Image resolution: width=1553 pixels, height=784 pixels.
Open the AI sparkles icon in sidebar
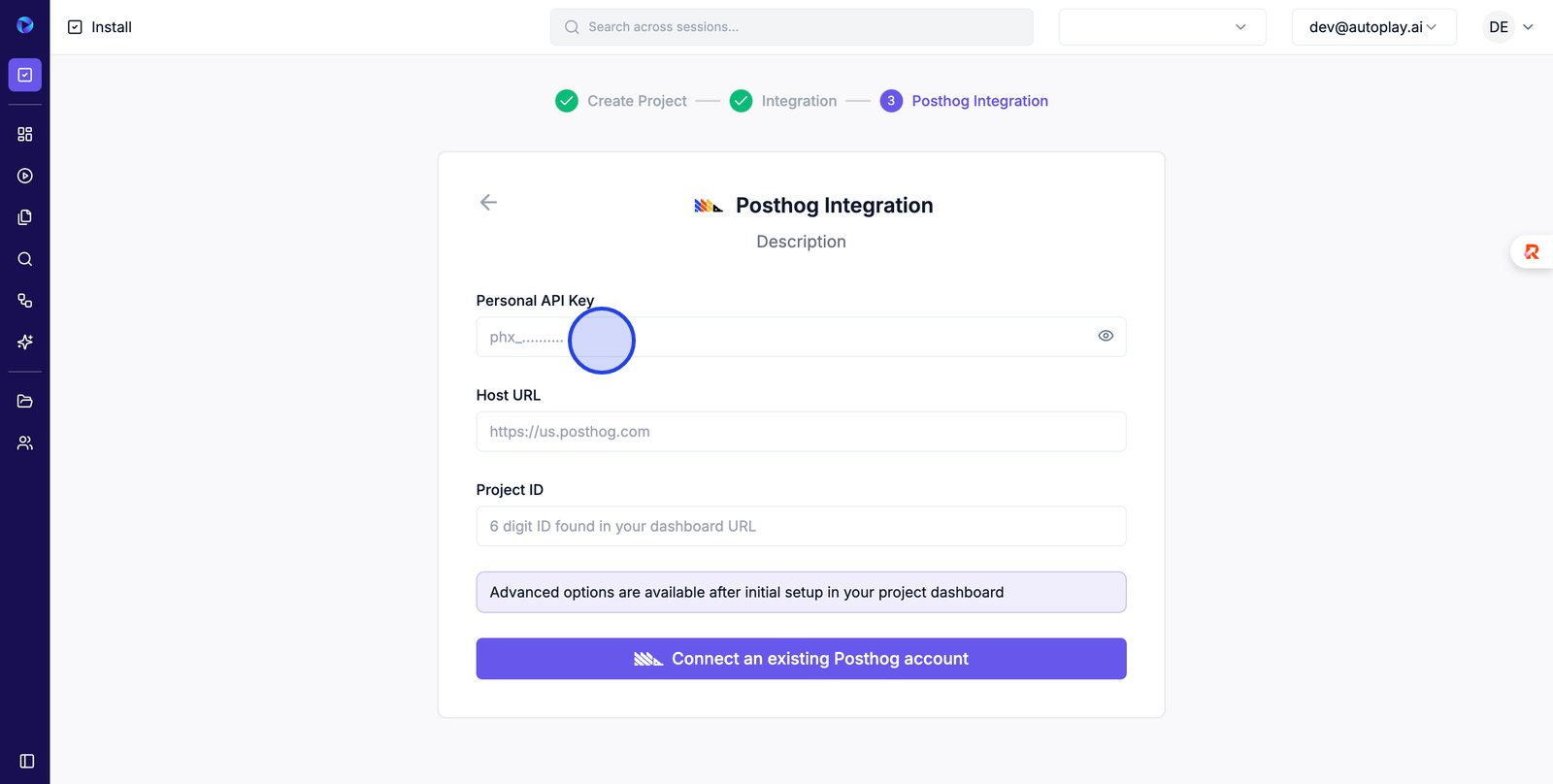click(x=25, y=342)
